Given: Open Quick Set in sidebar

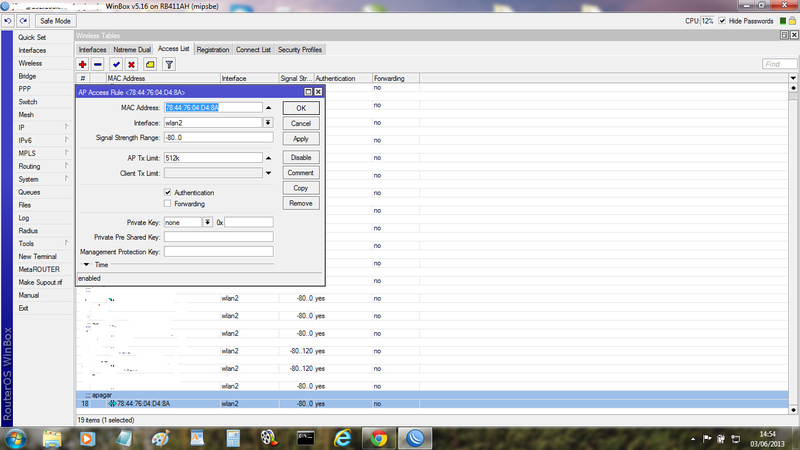Looking at the screenshot, I should (x=32, y=37).
